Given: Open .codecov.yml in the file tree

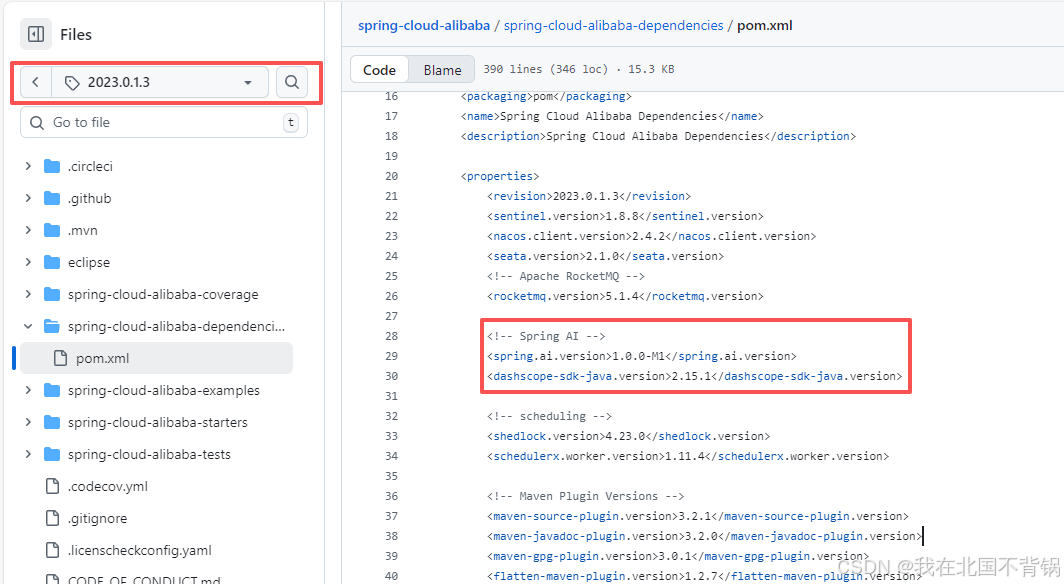Looking at the screenshot, I should (x=108, y=486).
